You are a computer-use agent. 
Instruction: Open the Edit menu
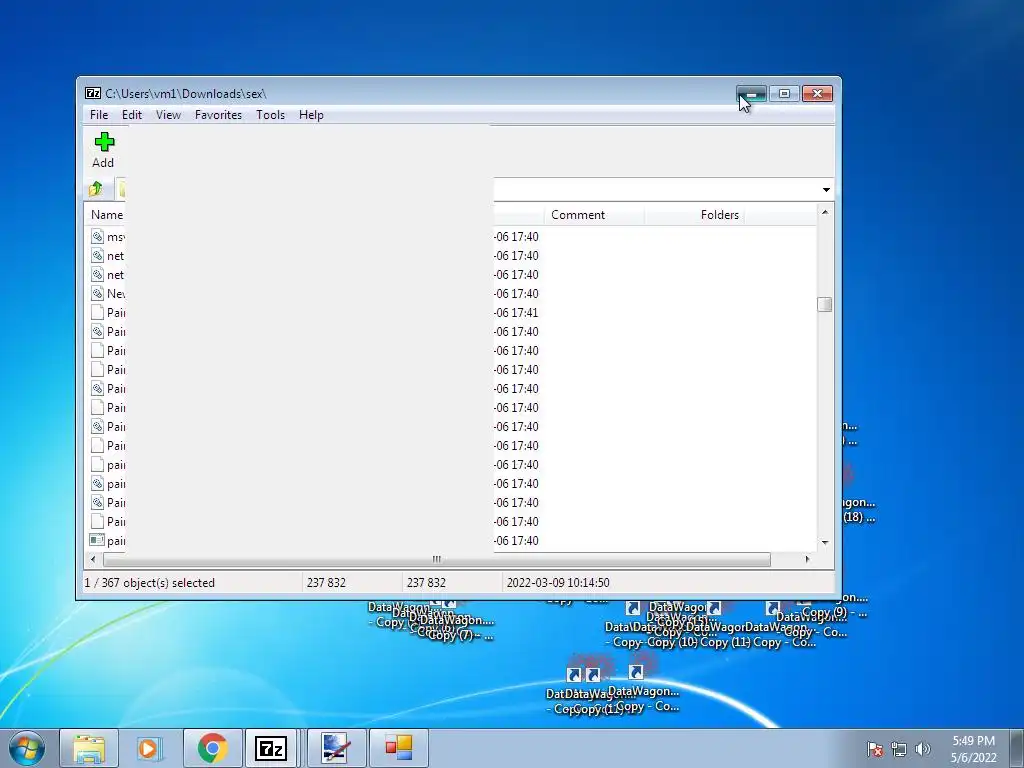click(x=131, y=115)
